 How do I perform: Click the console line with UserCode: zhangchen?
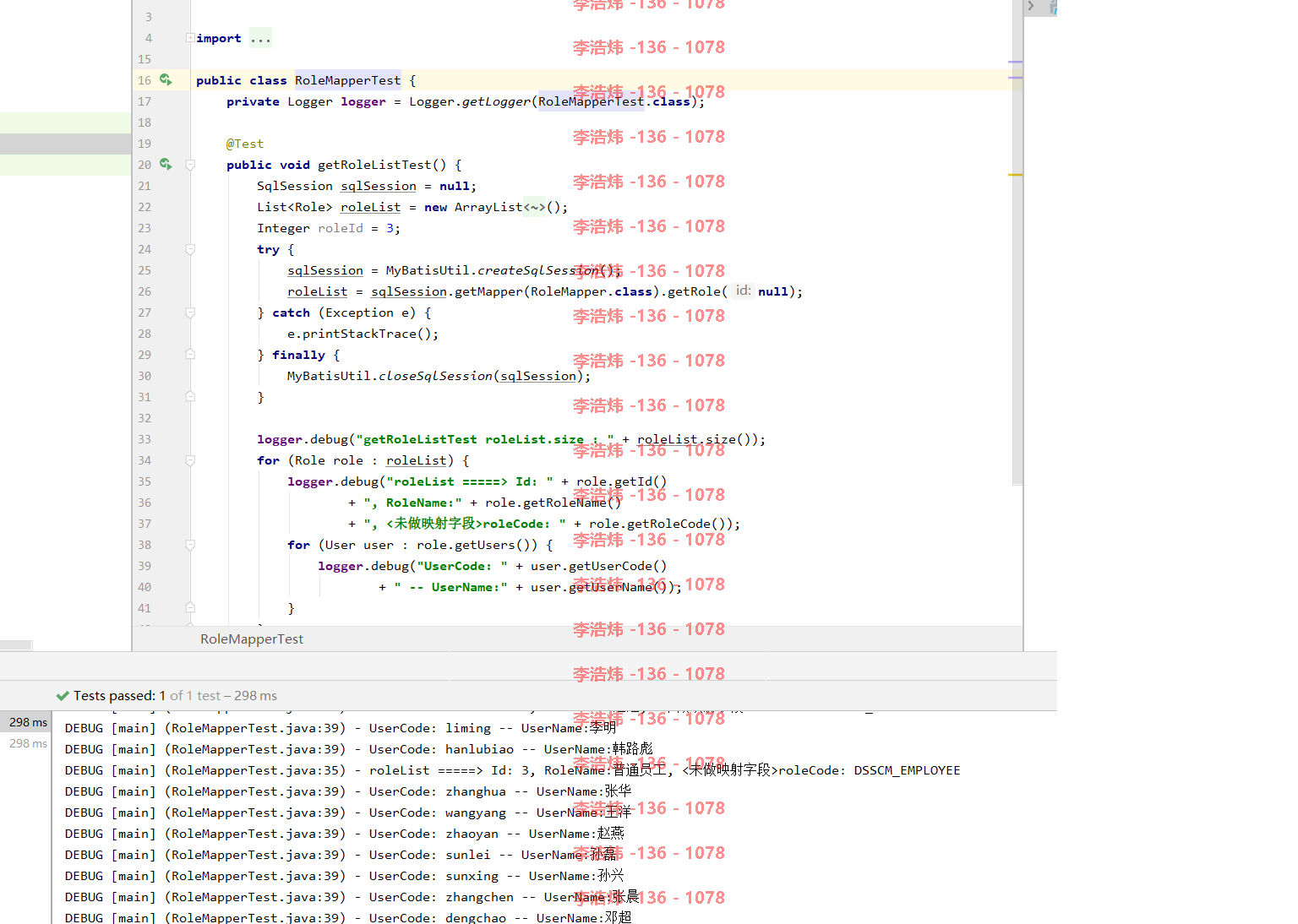(x=352, y=897)
